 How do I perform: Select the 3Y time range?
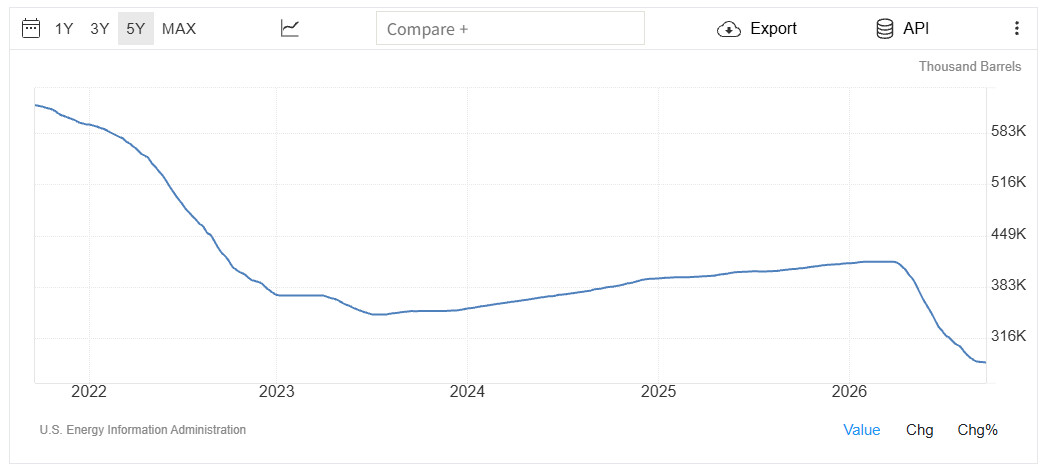click(100, 29)
